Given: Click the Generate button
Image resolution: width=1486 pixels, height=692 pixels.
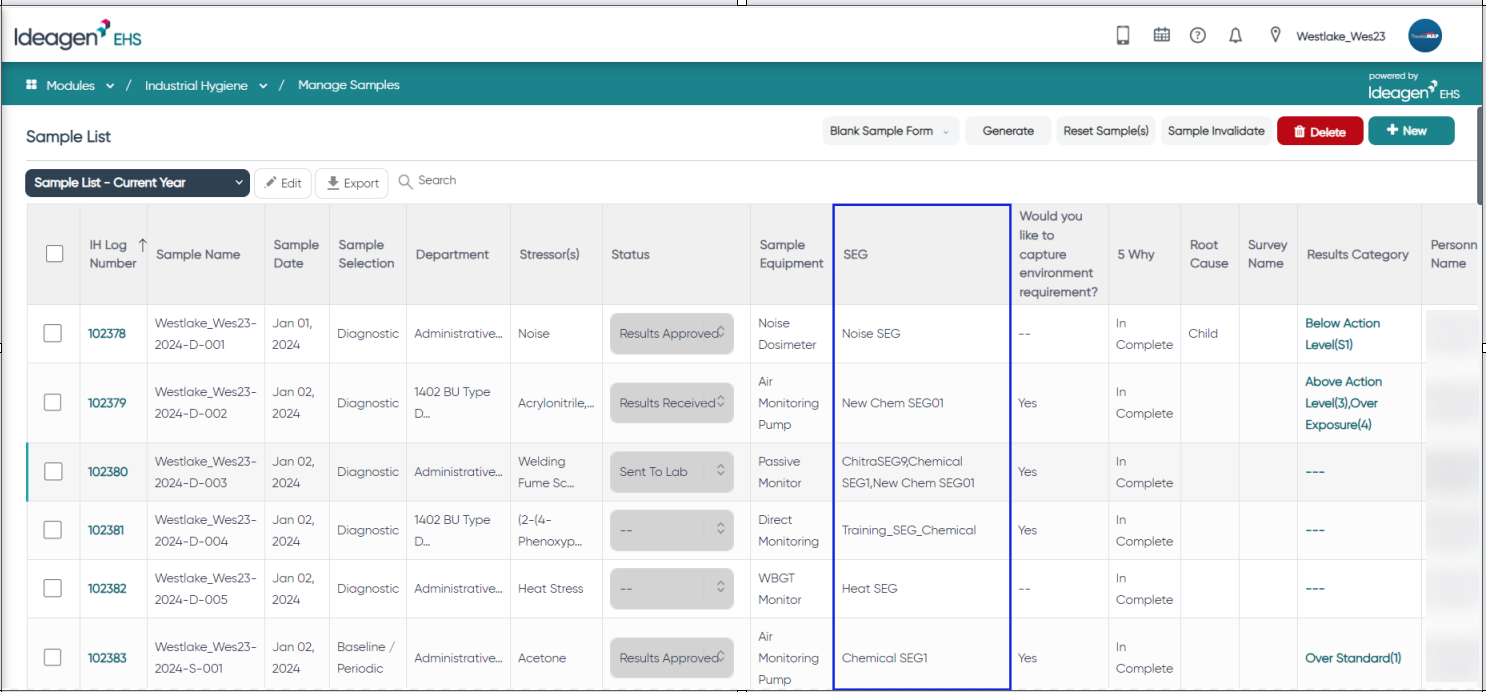Looking at the screenshot, I should click(x=1008, y=131).
